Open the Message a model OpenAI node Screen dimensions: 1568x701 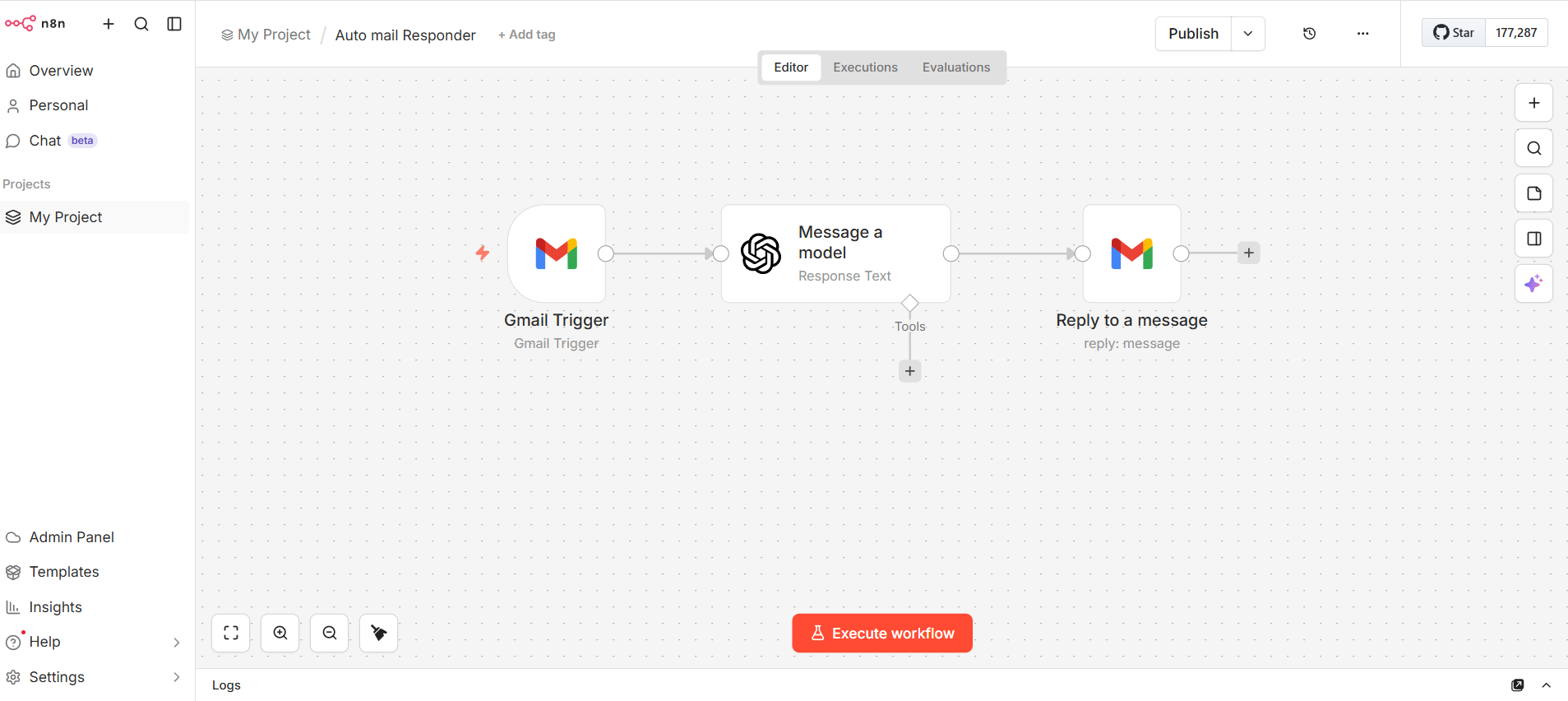[835, 253]
